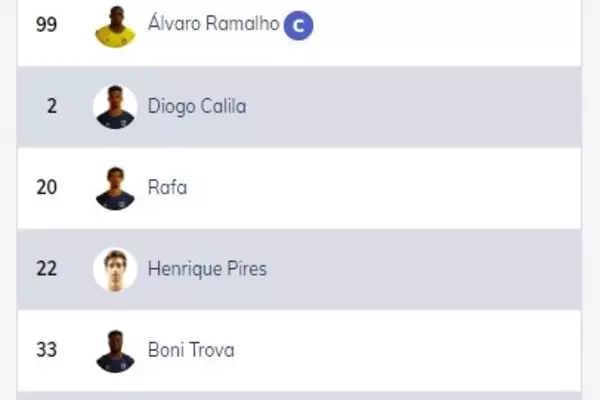Click the captain badge next to Álvaro Ramalho
Viewport: 600px width, 400px height.
tap(298, 26)
